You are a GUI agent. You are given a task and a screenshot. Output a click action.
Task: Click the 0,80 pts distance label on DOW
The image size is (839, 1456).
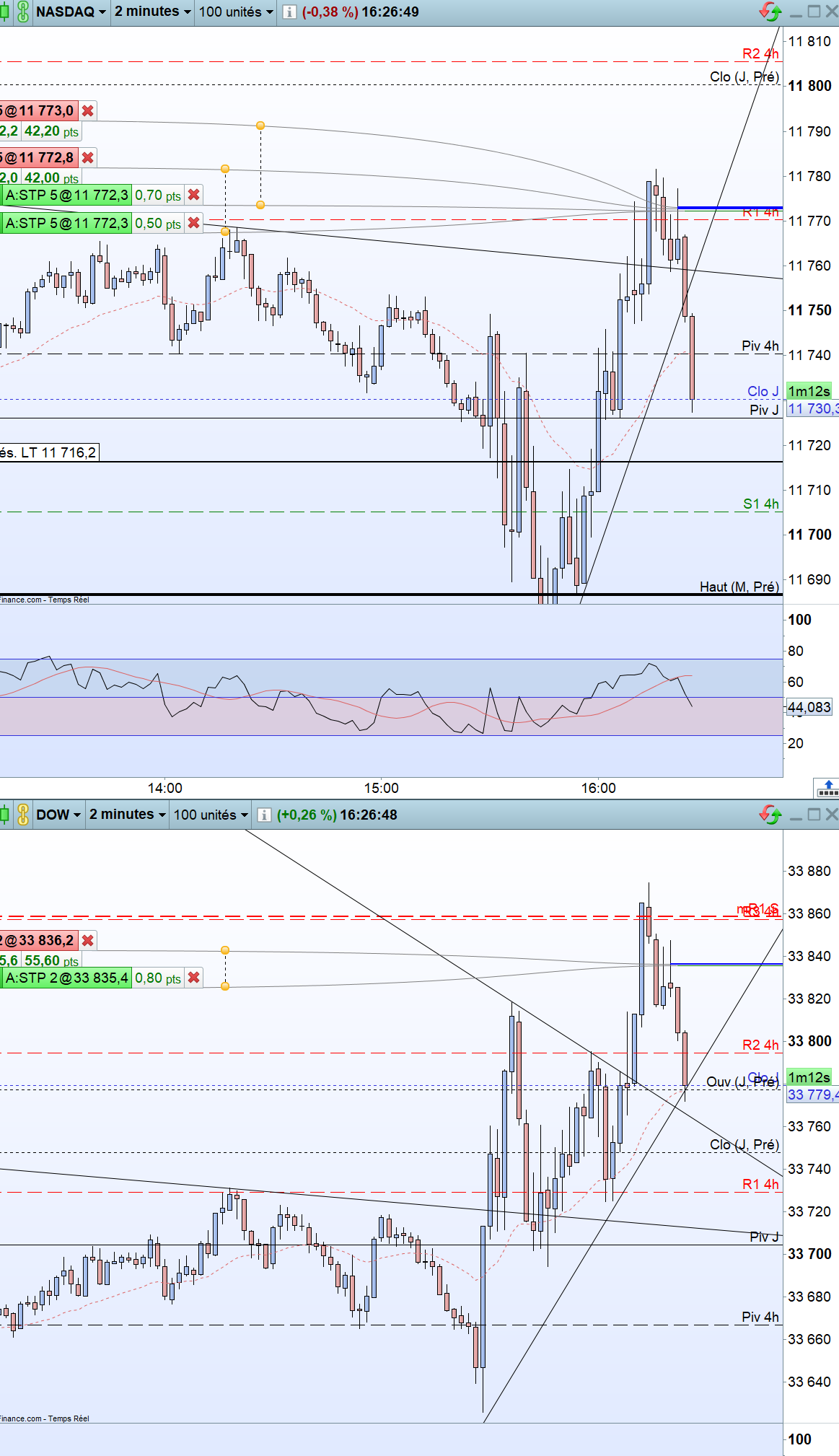[158, 978]
